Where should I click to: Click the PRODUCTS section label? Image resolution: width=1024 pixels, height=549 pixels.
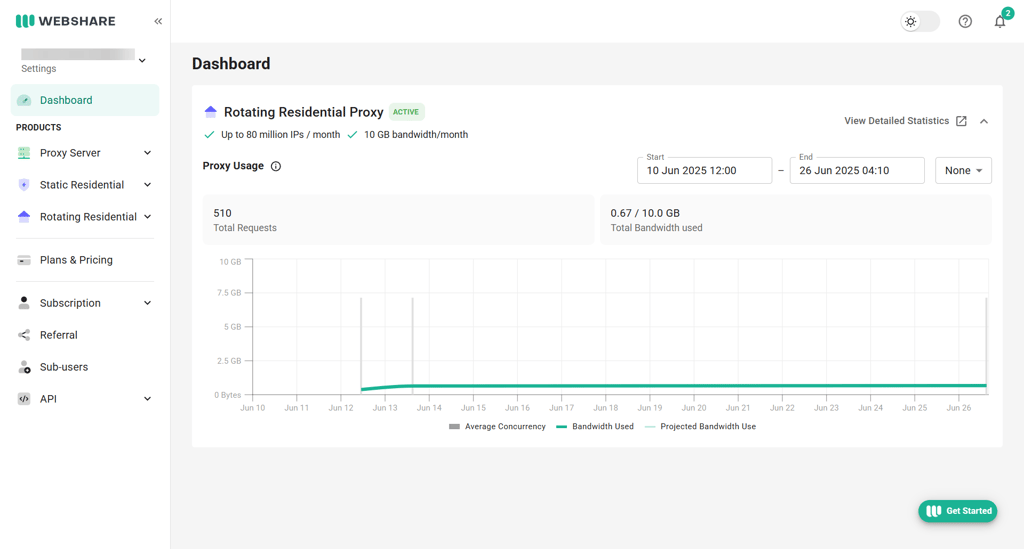tap(39, 127)
